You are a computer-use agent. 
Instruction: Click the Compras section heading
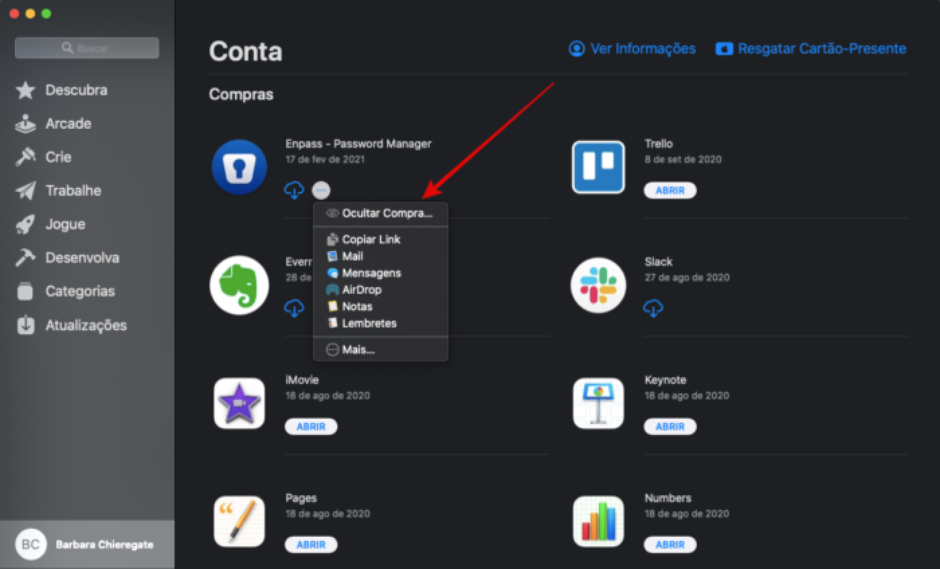click(241, 95)
